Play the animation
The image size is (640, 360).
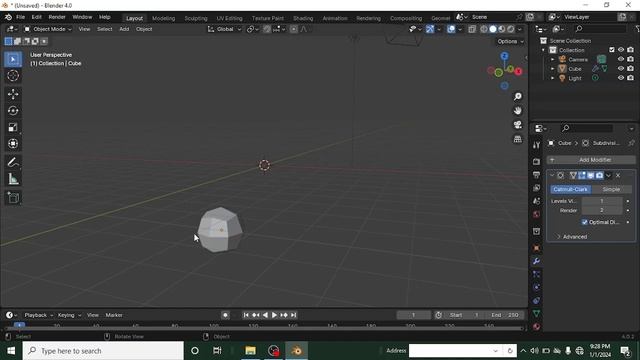click(274, 315)
